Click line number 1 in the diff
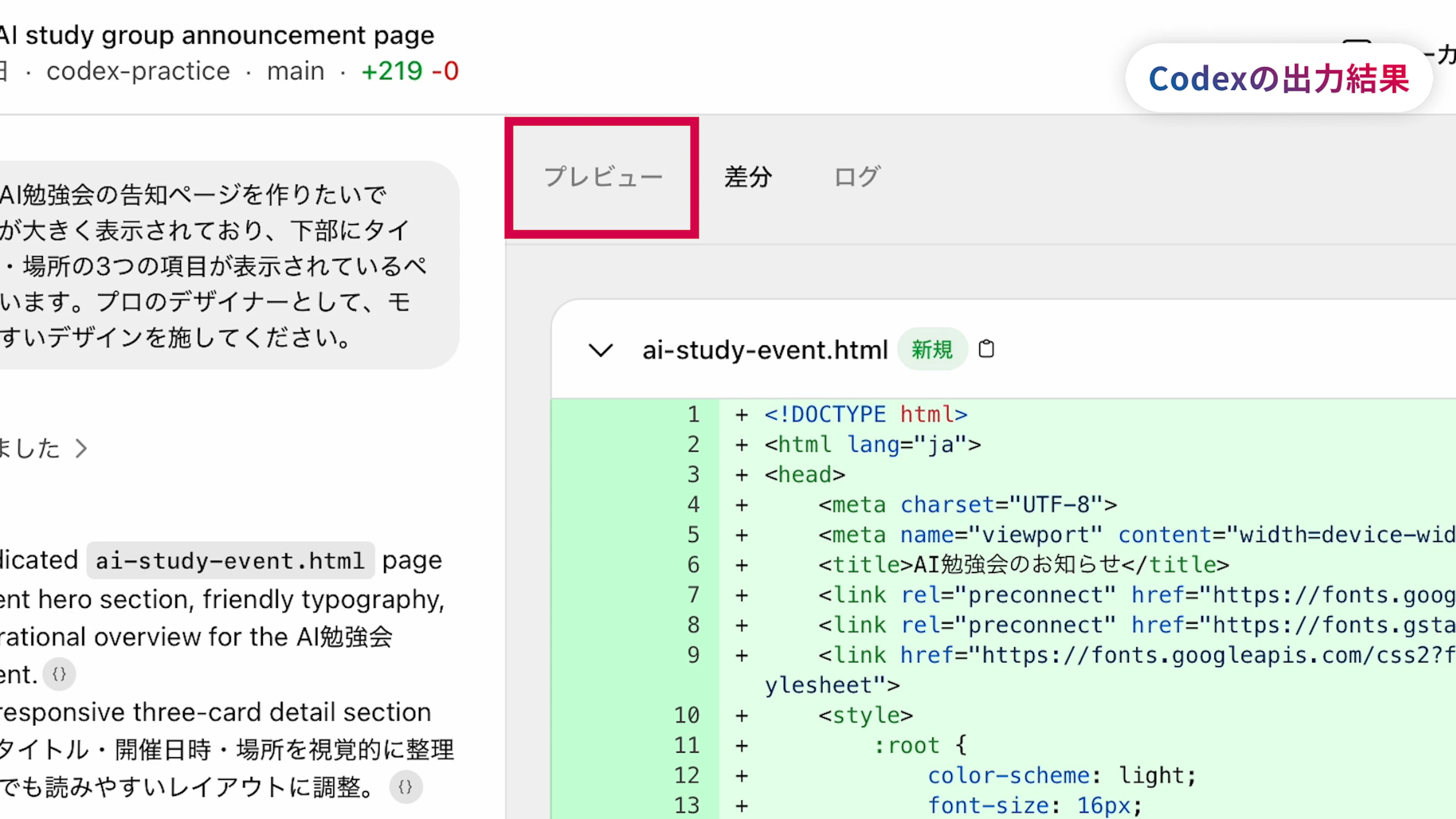 pos(693,415)
